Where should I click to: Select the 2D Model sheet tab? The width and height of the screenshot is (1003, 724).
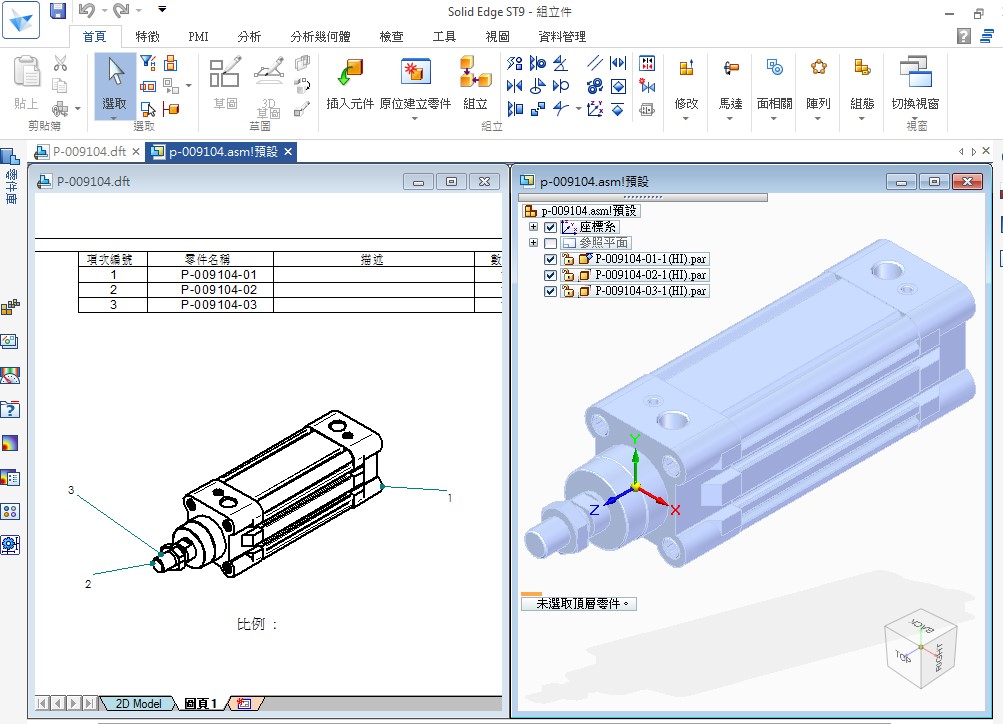click(x=138, y=704)
